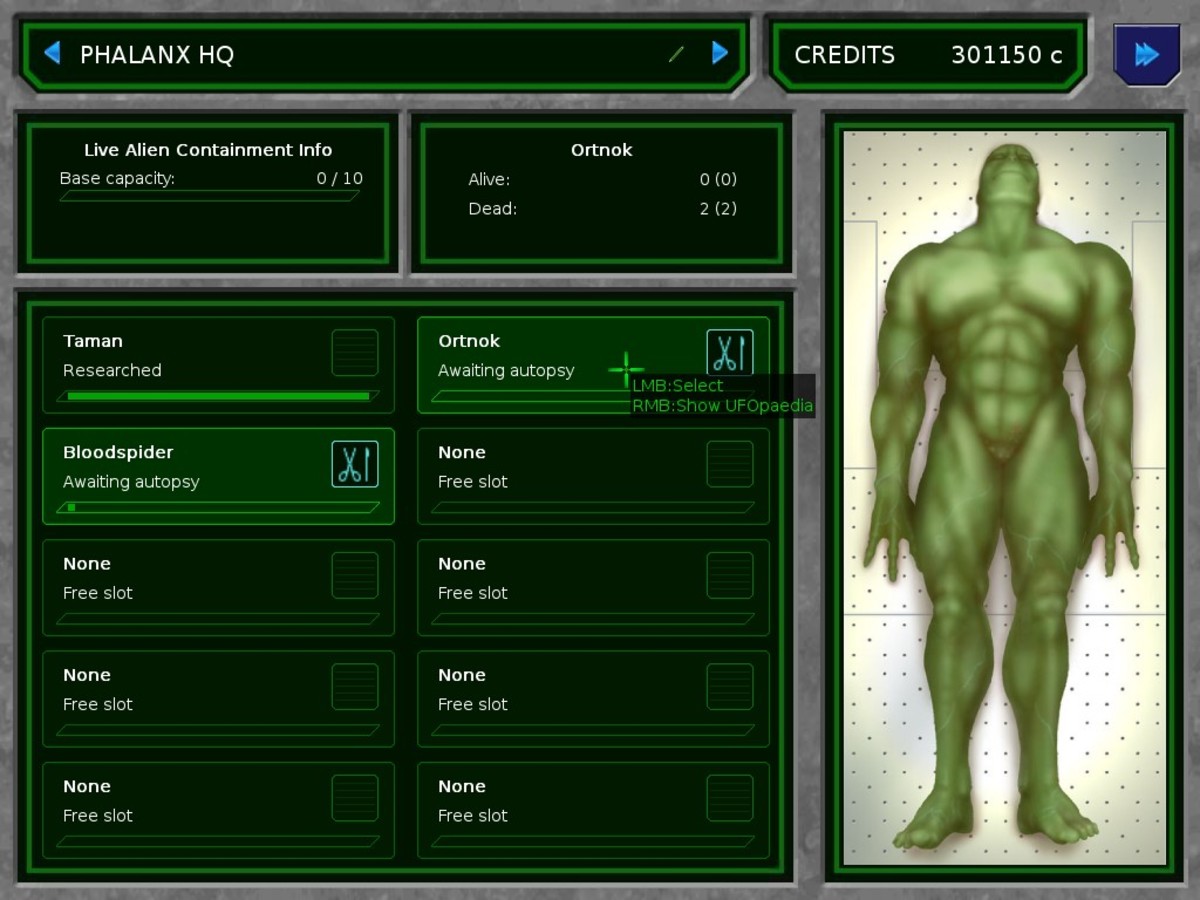
Task: Click the Ortnok body image
Action: pyautogui.click(x=1004, y=497)
